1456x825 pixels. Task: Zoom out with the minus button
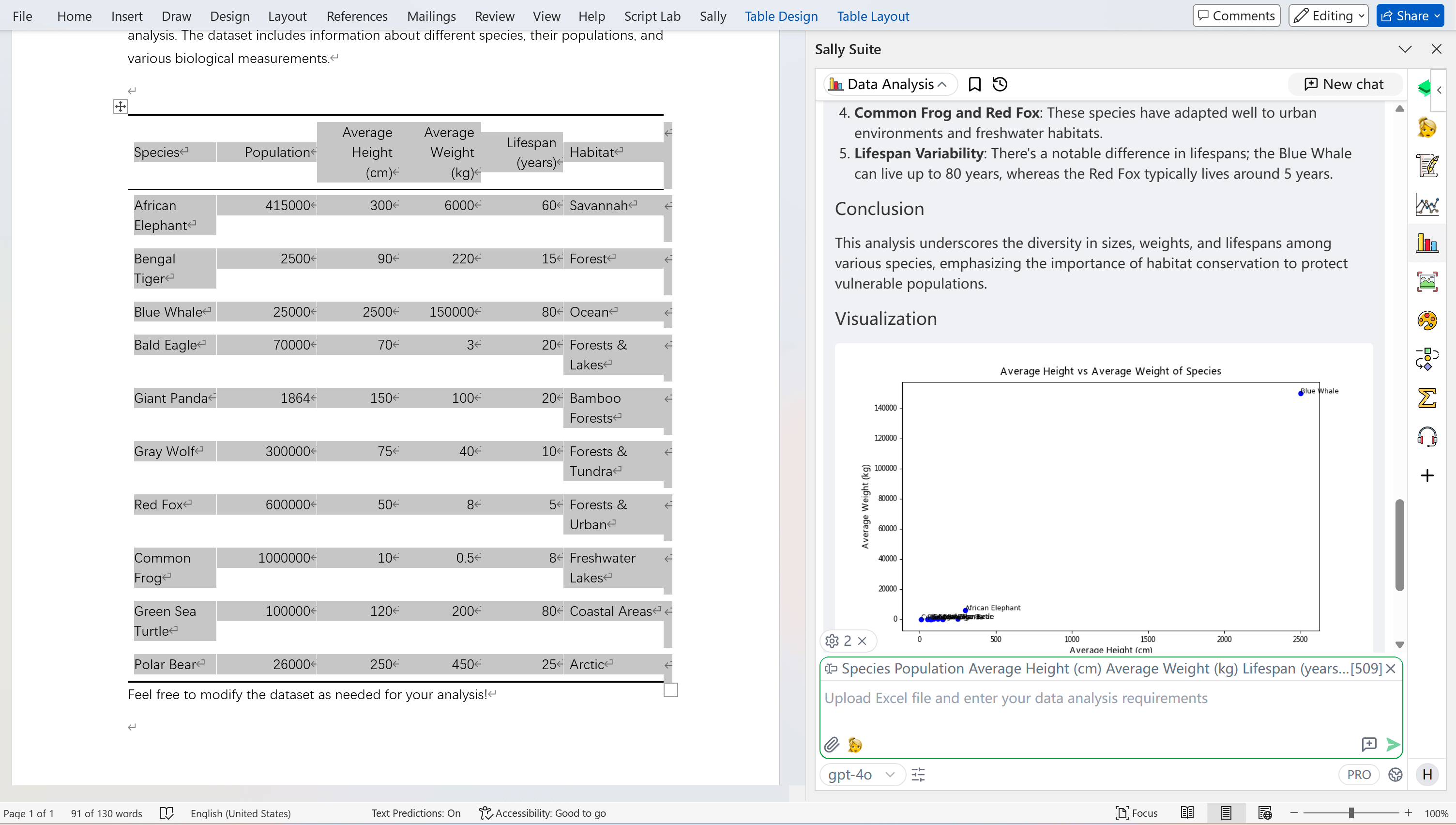click(x=1293, y=813)
